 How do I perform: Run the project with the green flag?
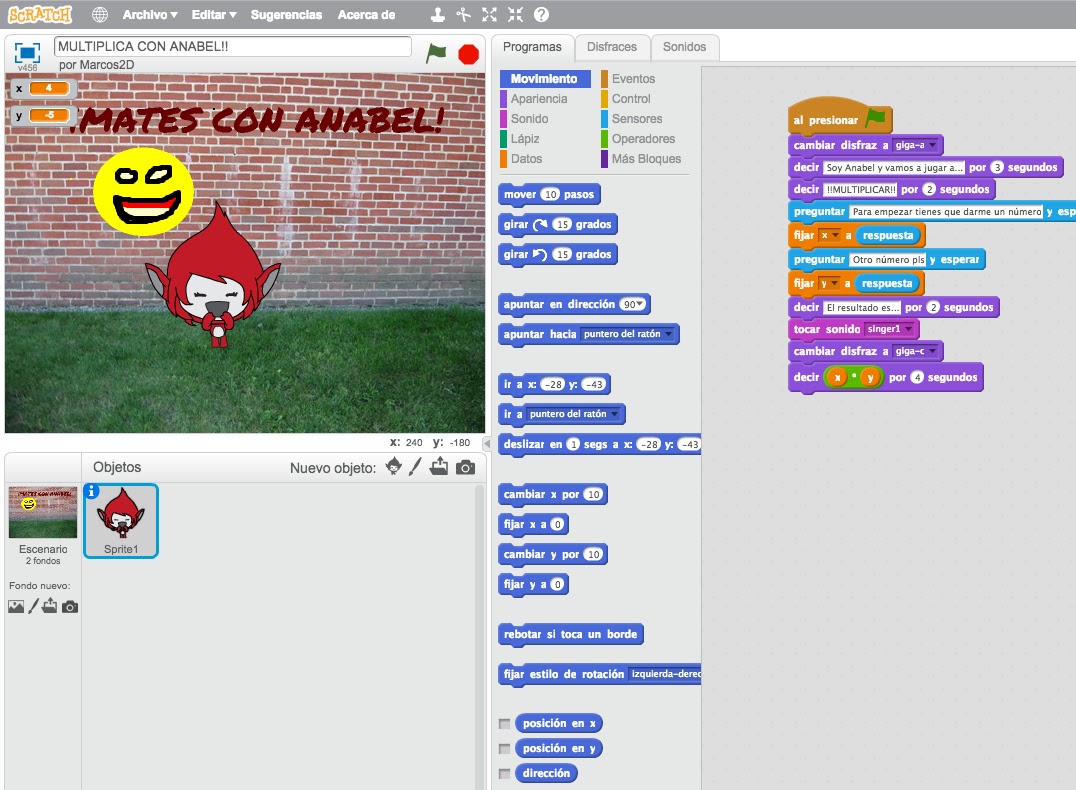tap(436, 53)
